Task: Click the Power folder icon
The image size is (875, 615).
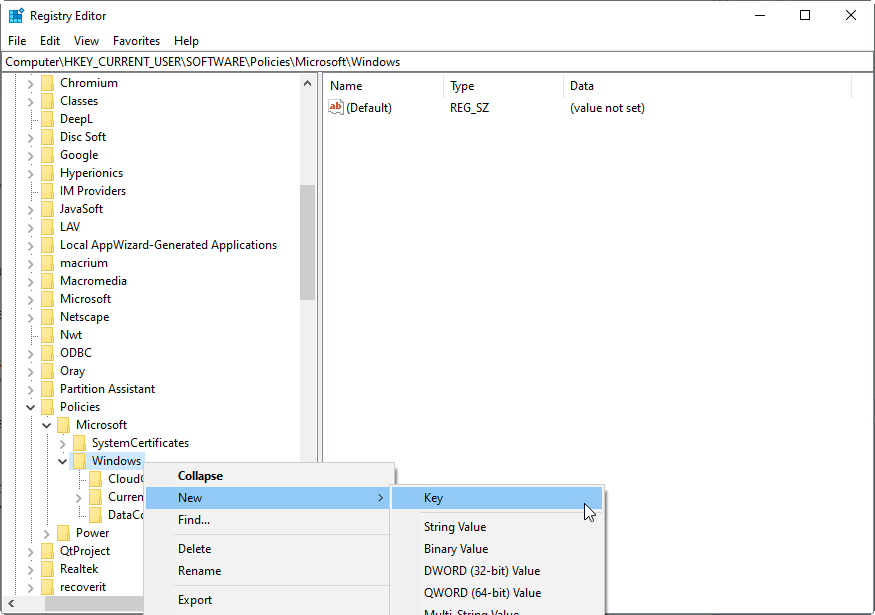Action: click(x=64, y=533)
